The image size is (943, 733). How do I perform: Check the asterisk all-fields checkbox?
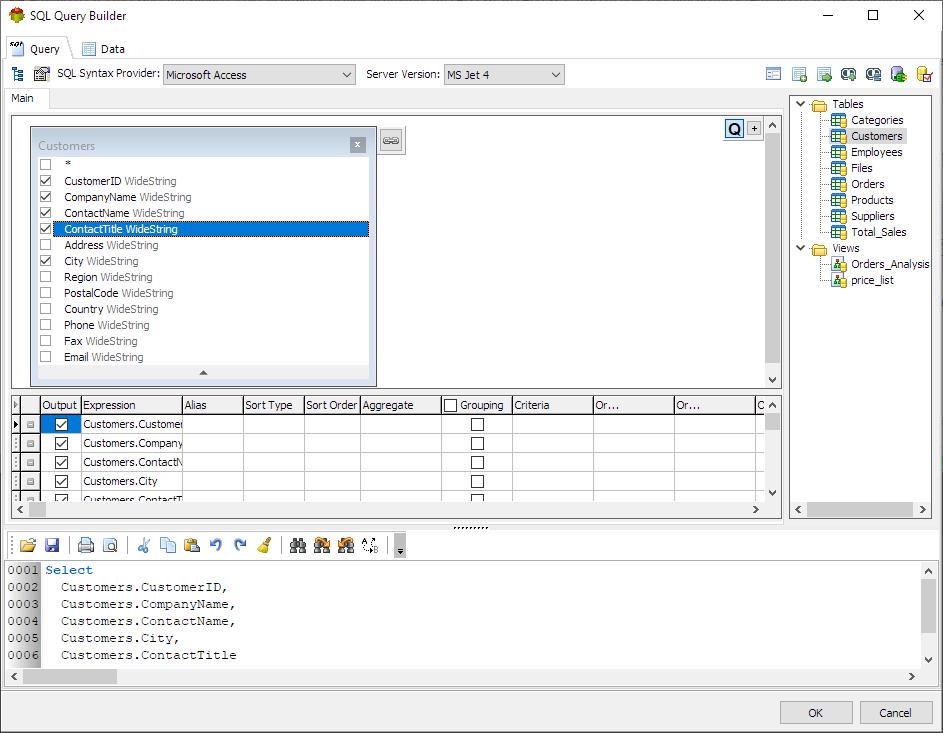(x=46, y=164)
